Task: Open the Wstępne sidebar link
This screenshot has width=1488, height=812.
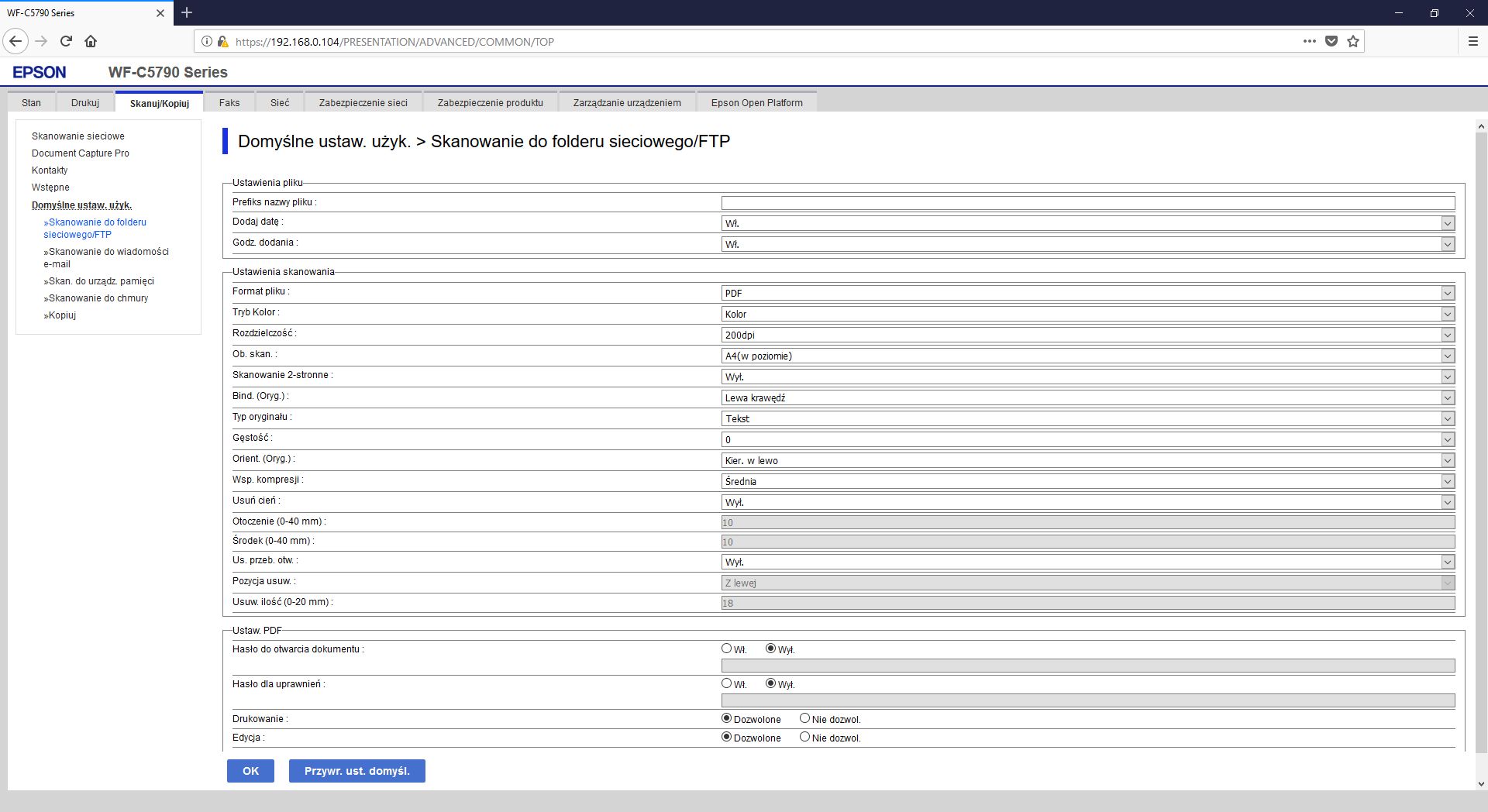Action: [x=50, y=188]
